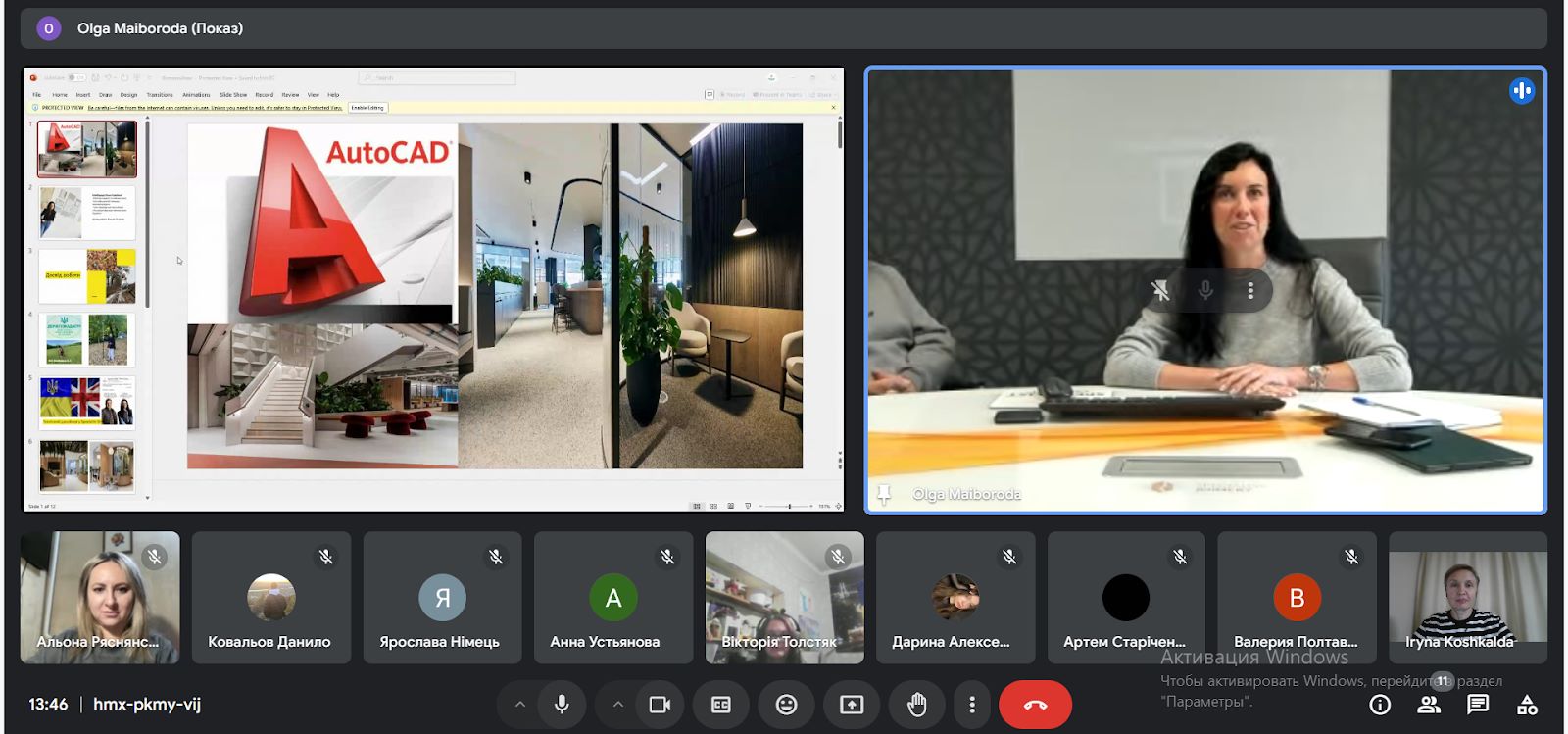Close the yellow Protected View message bar
The image size is (1568, 734).
(x=833, y=108)
